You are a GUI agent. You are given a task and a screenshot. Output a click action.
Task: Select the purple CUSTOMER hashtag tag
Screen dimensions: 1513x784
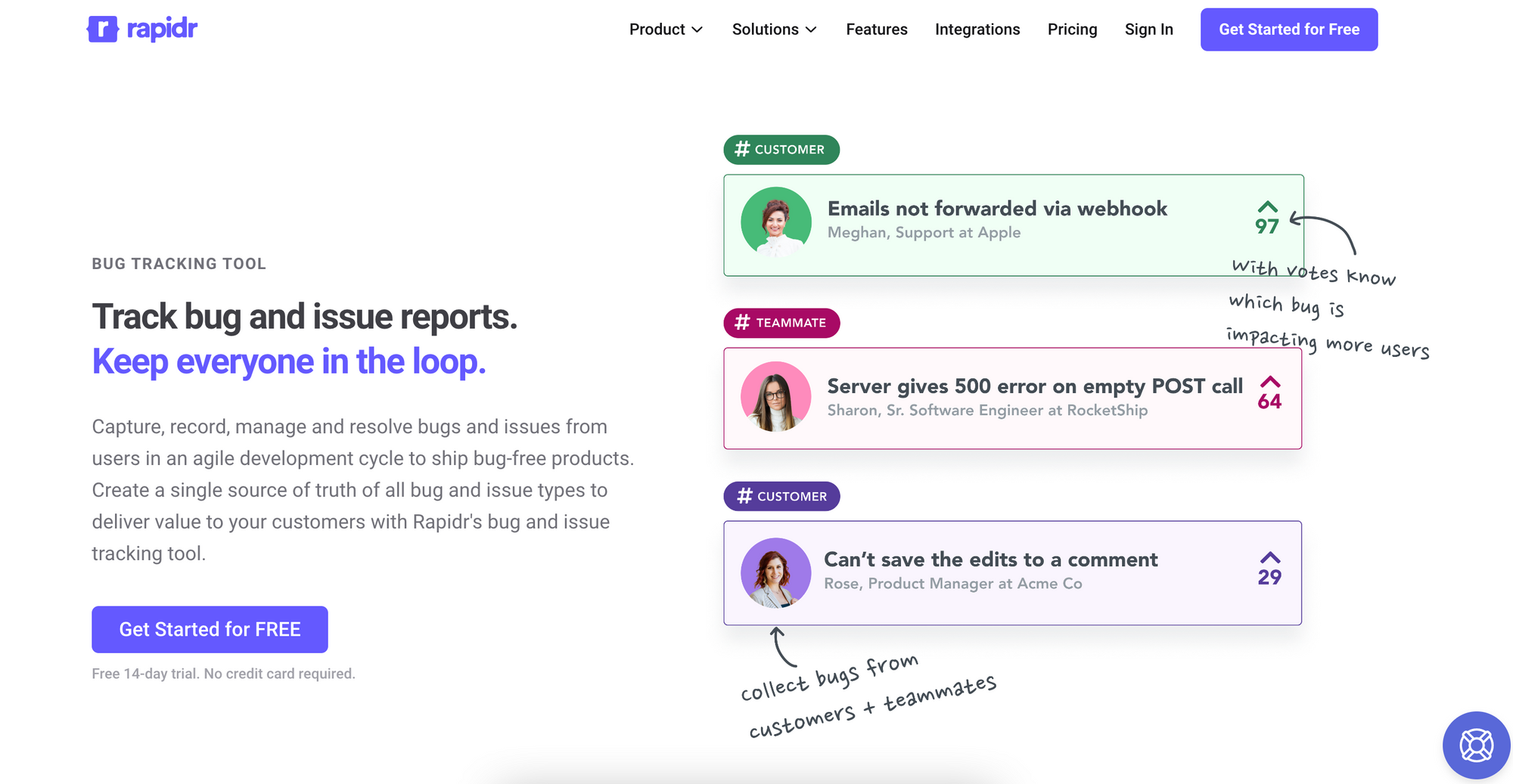point(781,496)
